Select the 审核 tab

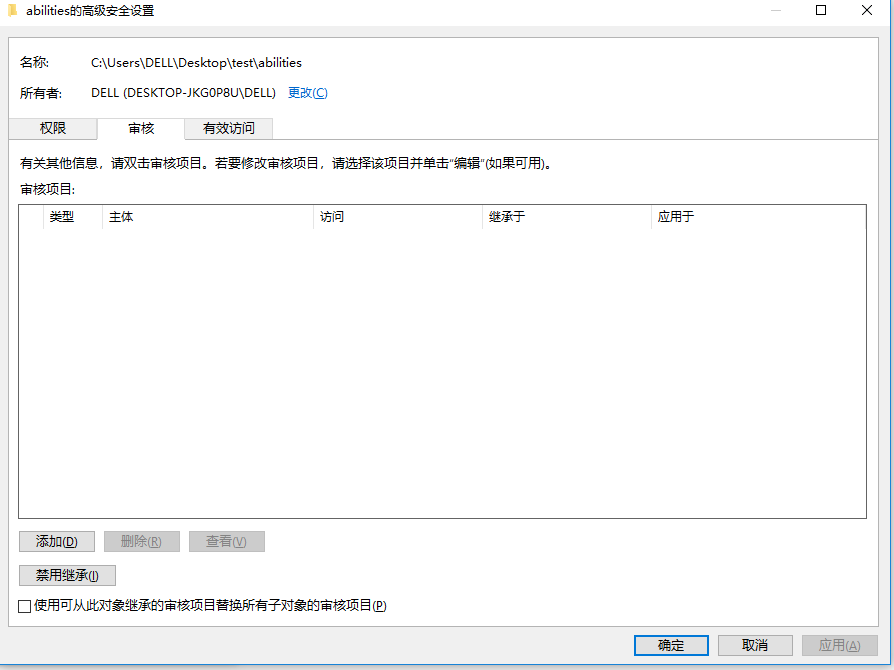141,129
